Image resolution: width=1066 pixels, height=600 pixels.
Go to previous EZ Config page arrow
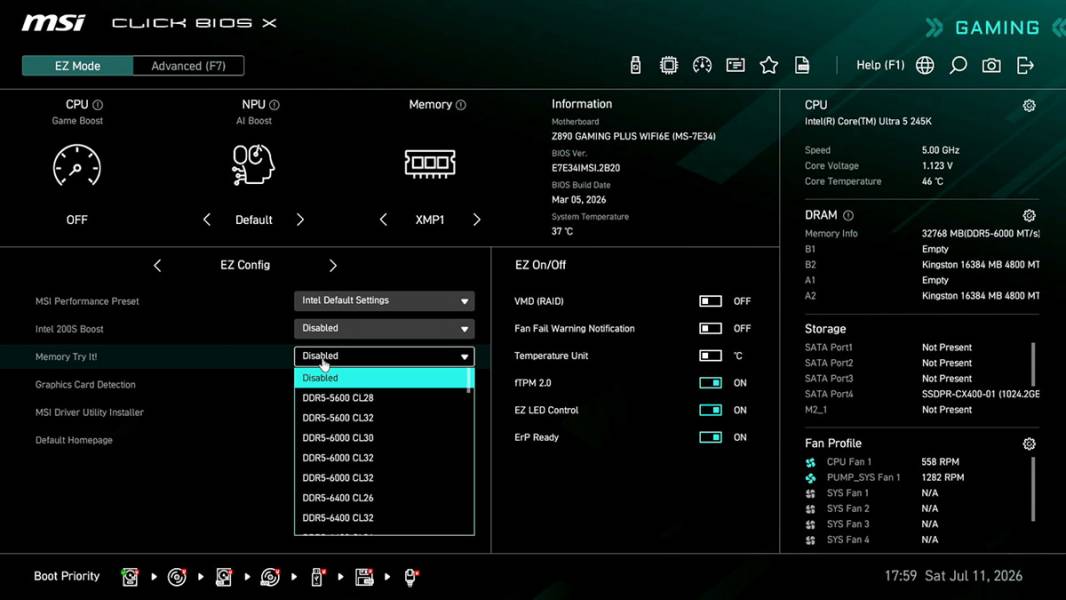coord(158,266)
